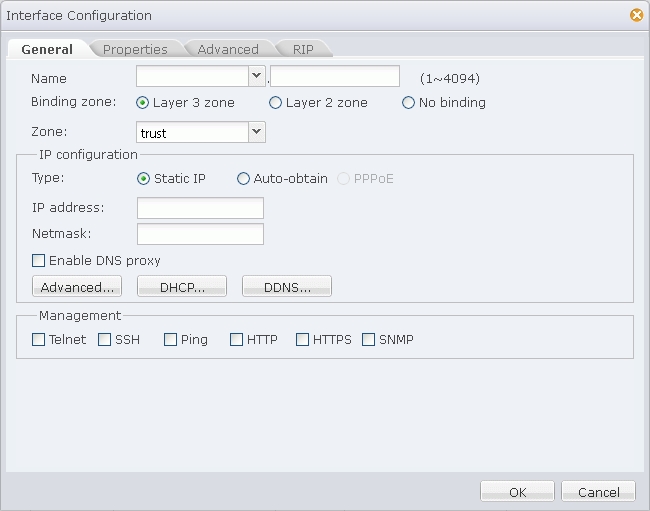Select Auto-obtain IP type
Screen dimensions: 650x511
243,179
